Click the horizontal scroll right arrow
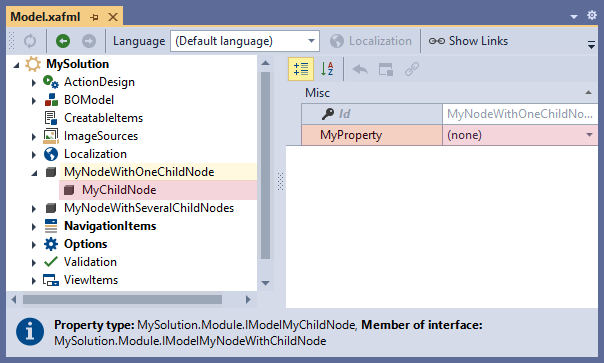Screen dimensions: 604x363 coord(248,299)
